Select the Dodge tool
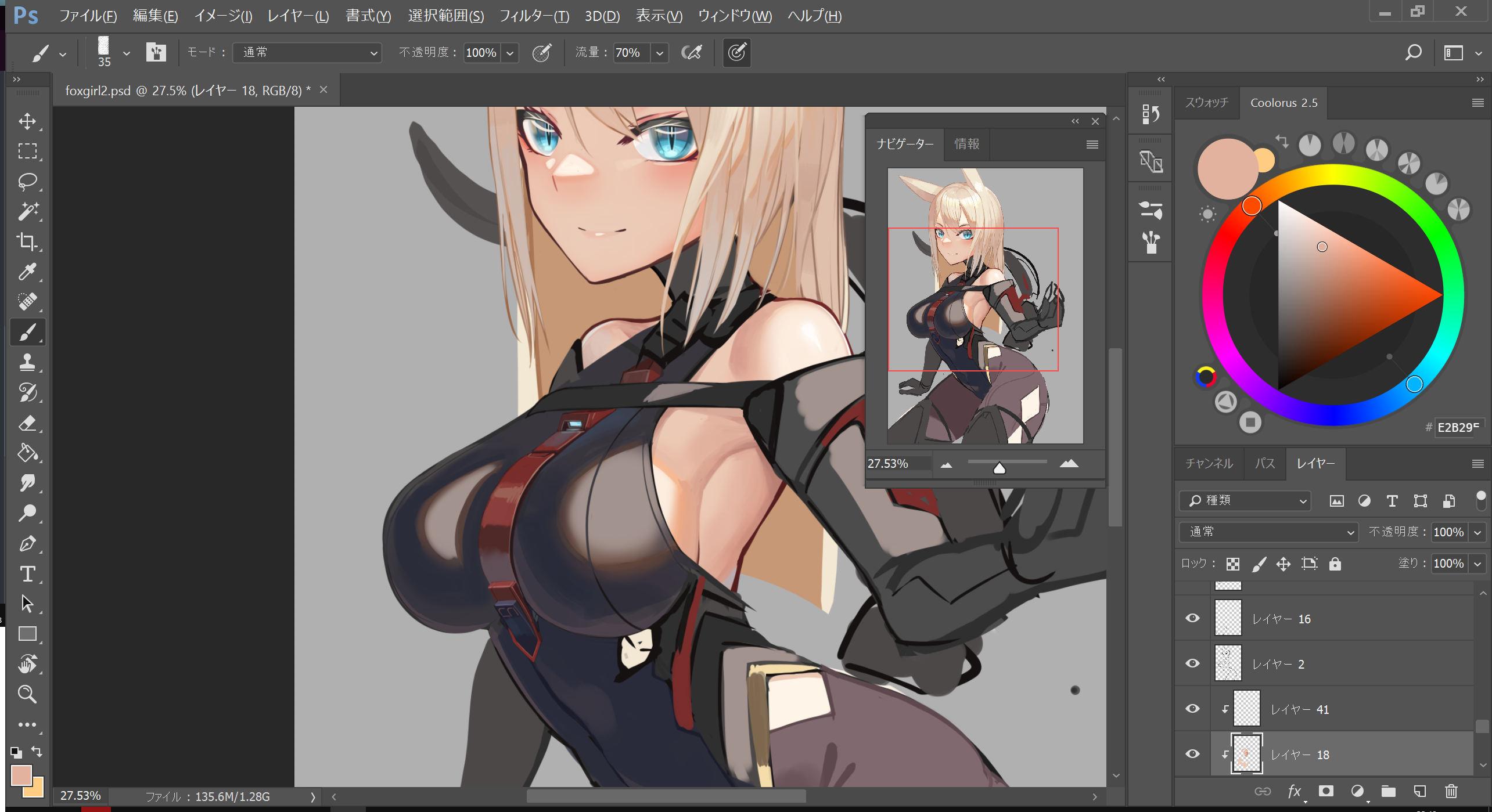The image size is (1492, 812). (x=27, y=514)
